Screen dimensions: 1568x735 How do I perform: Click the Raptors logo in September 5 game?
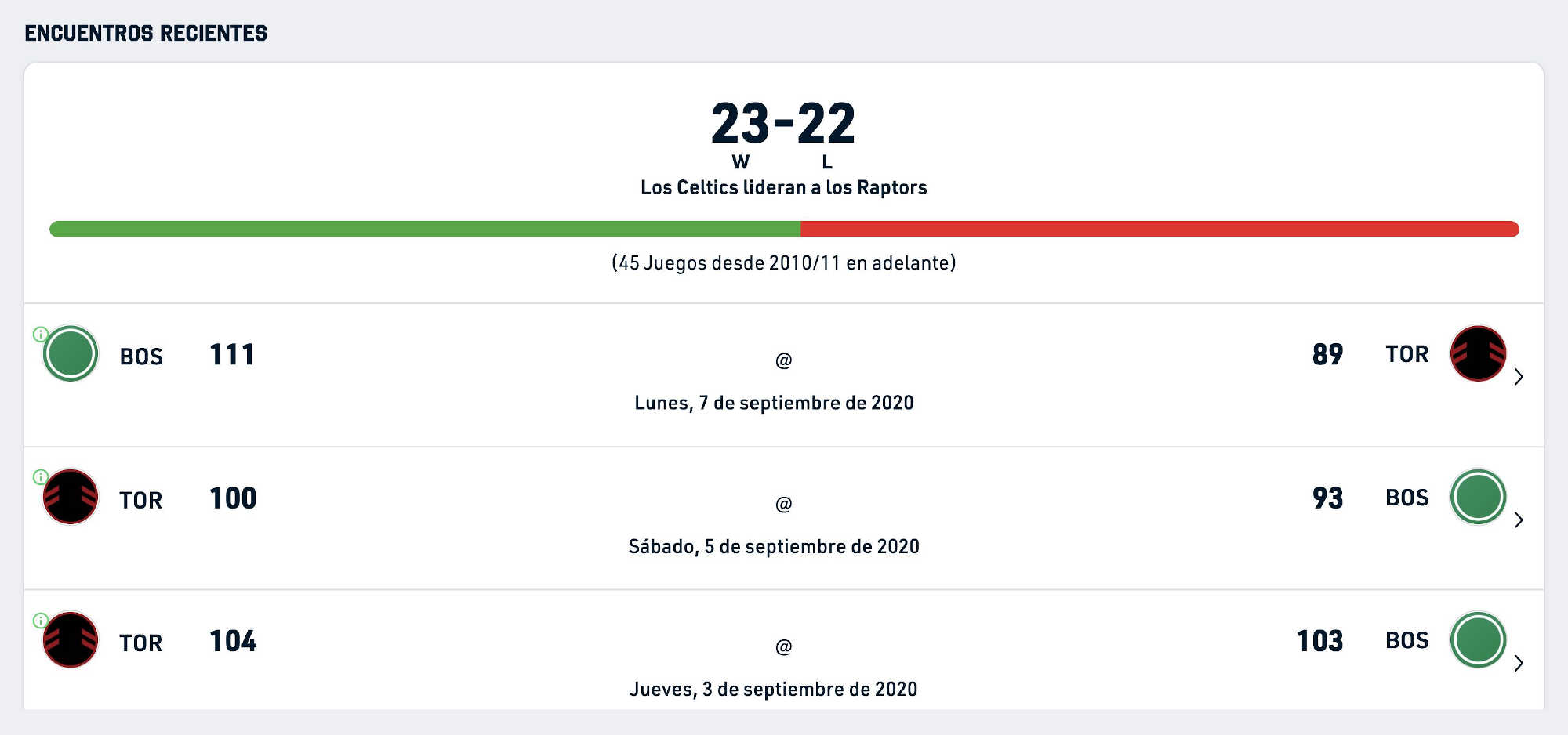coord(71,497)
